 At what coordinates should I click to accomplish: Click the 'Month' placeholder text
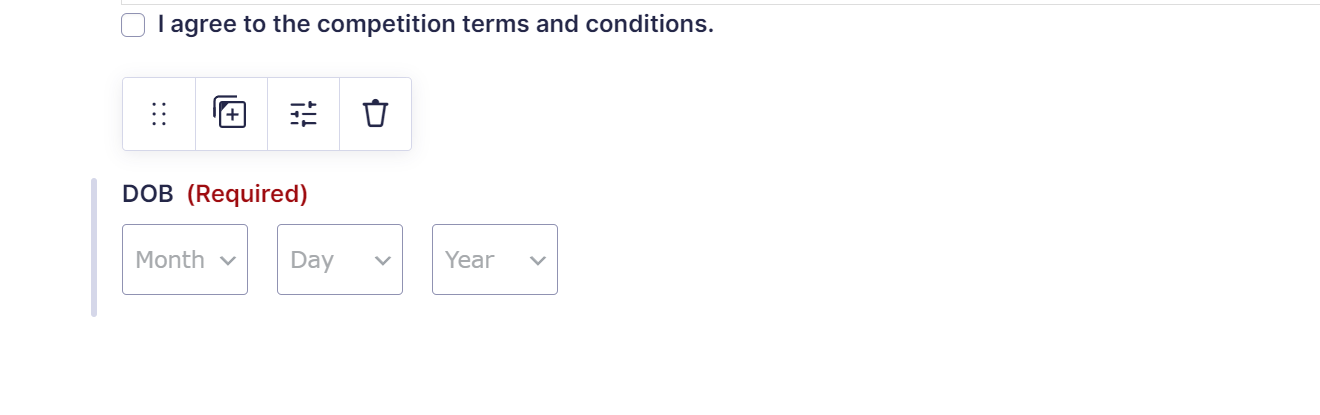pos(170,260)
